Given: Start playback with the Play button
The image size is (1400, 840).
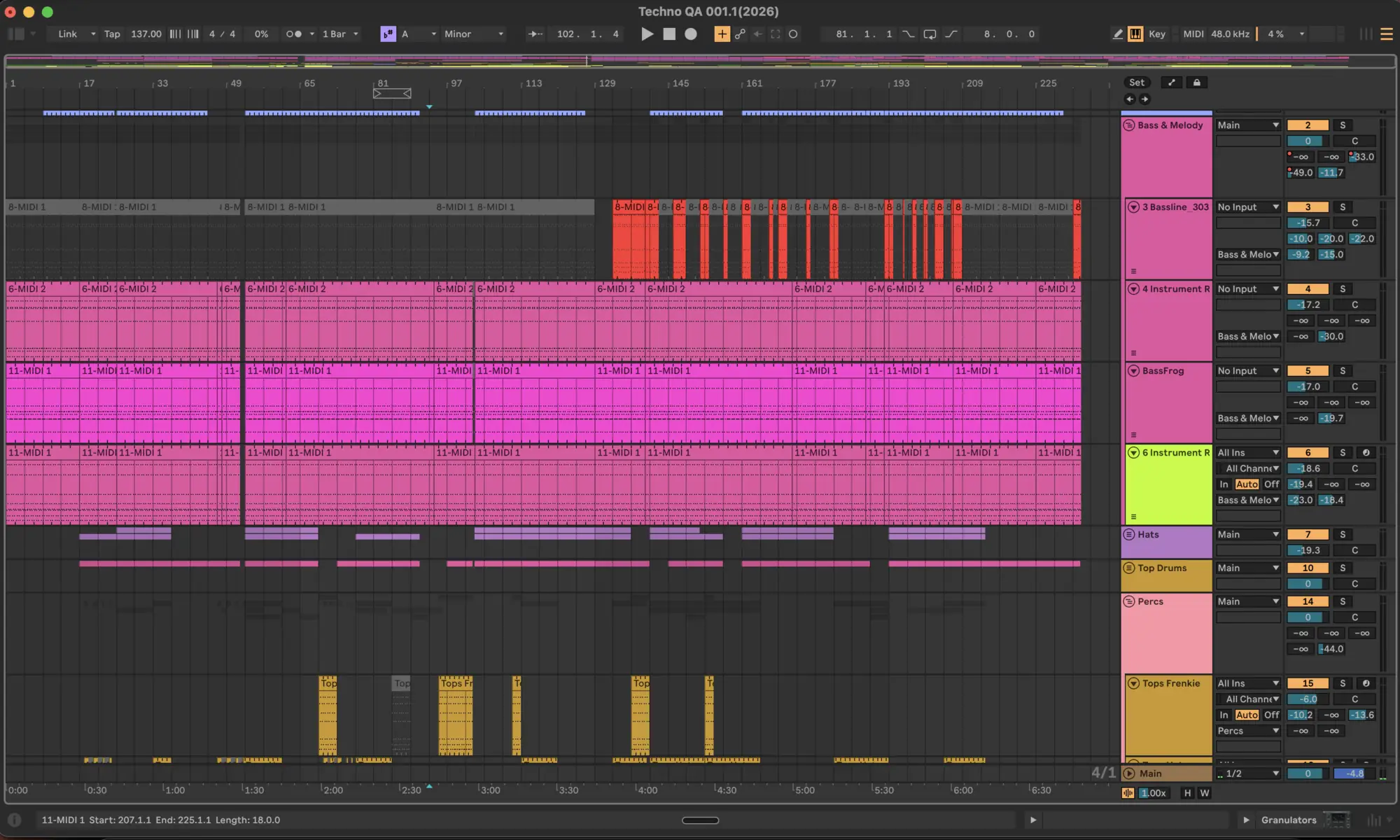Looking at the screenshot, I should click(647, 34).
